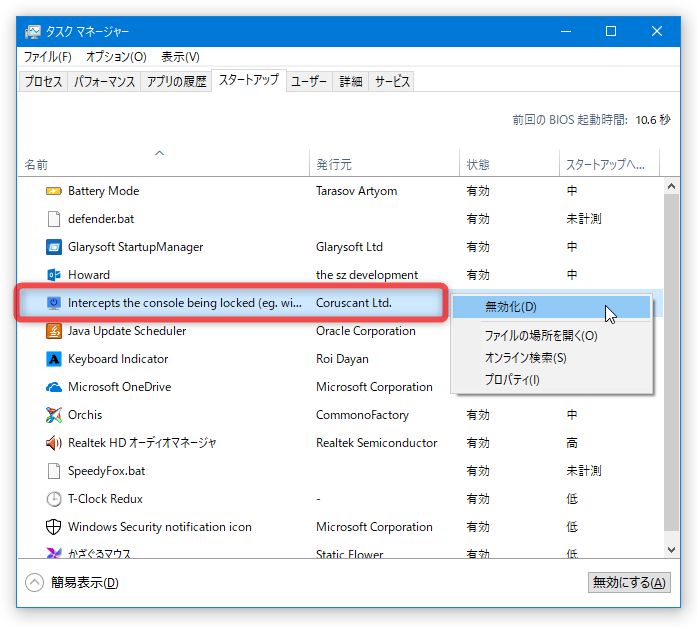697x627 pixels.
Task: Click the 無効にする(A) button
Action: coord(629,583)
